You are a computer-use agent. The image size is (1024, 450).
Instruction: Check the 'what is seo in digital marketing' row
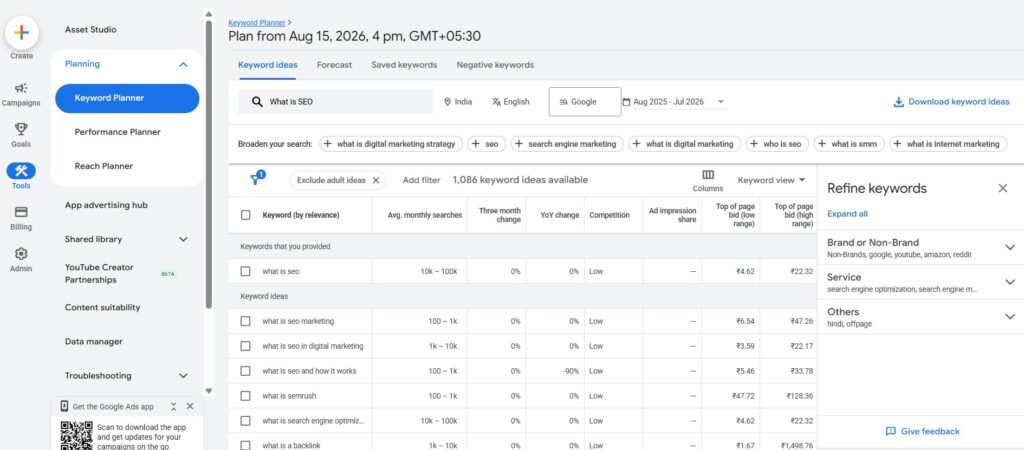pyautogui.click(x=246, y=346)
